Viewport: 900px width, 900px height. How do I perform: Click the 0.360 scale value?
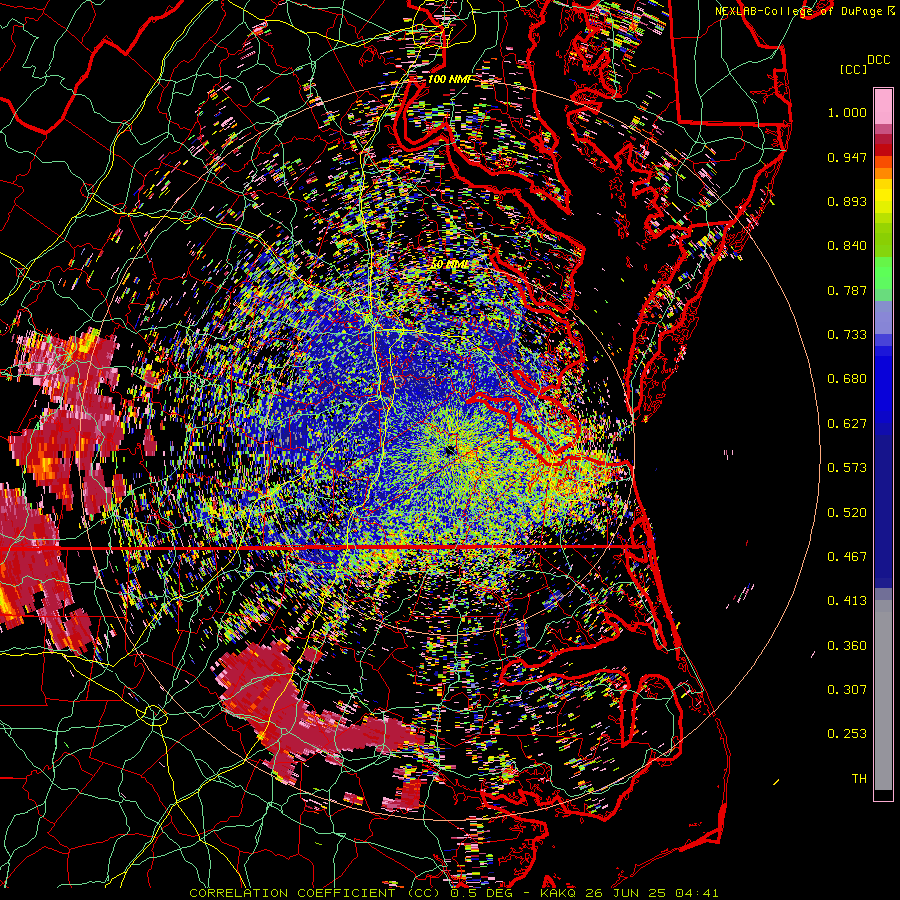click(x=847, y=646)
